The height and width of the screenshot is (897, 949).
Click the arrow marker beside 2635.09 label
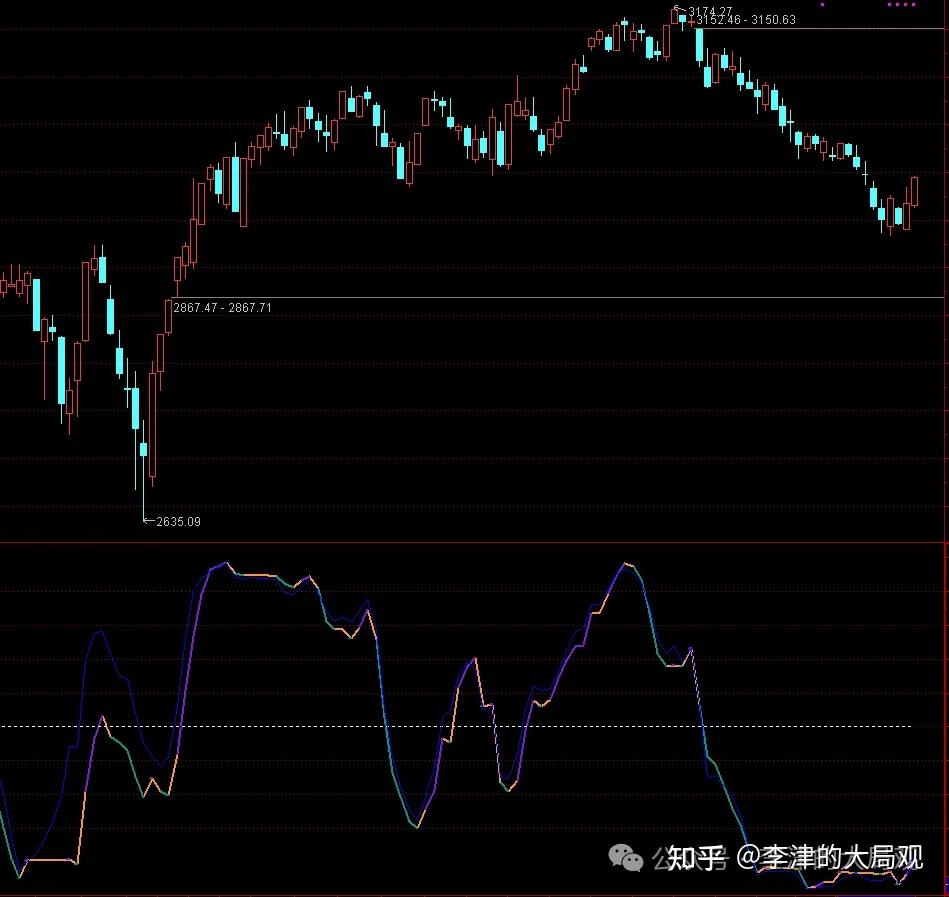coord(150,521)
